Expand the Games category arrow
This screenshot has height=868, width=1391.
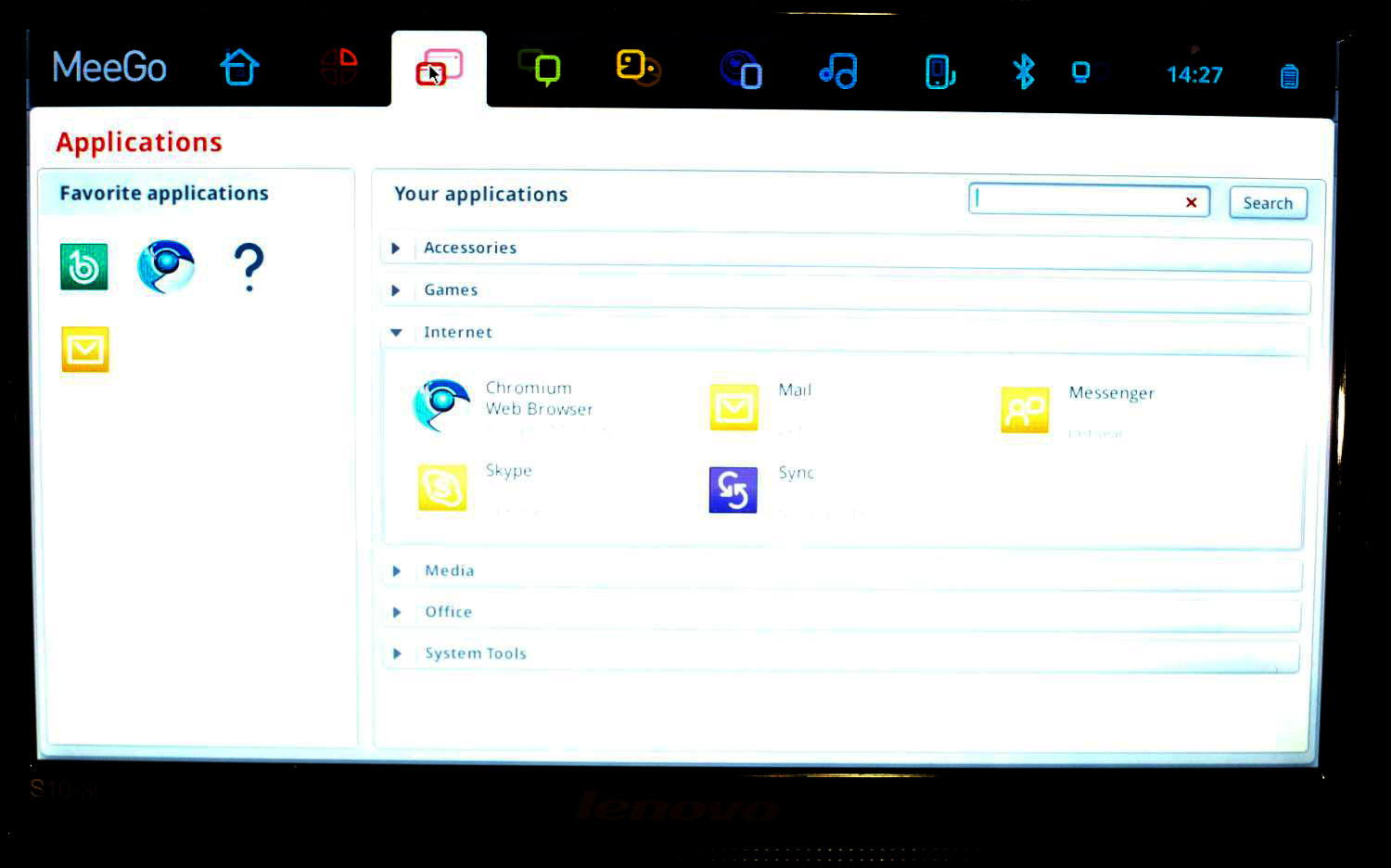point(396,290)
